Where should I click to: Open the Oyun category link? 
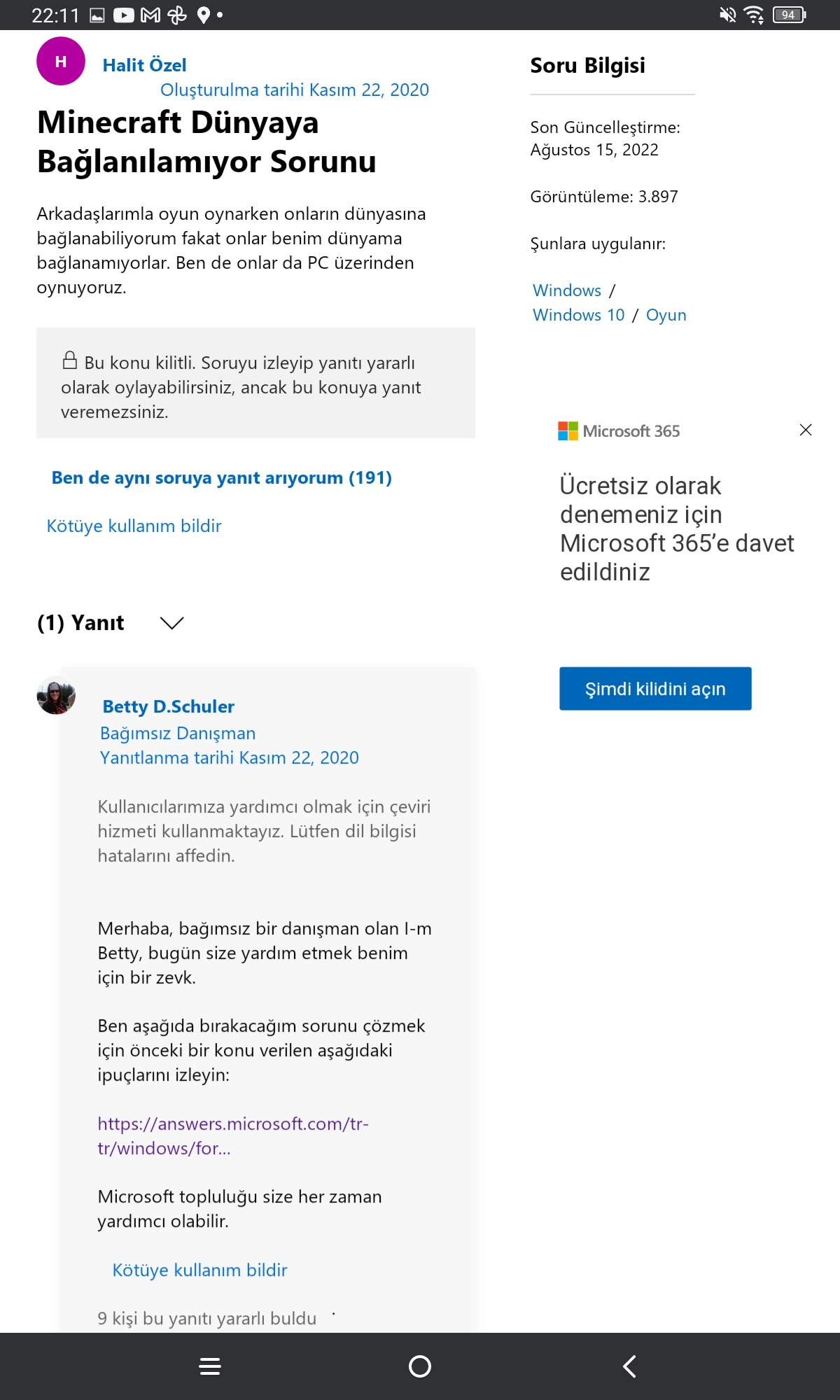click(x=666, y=315)
